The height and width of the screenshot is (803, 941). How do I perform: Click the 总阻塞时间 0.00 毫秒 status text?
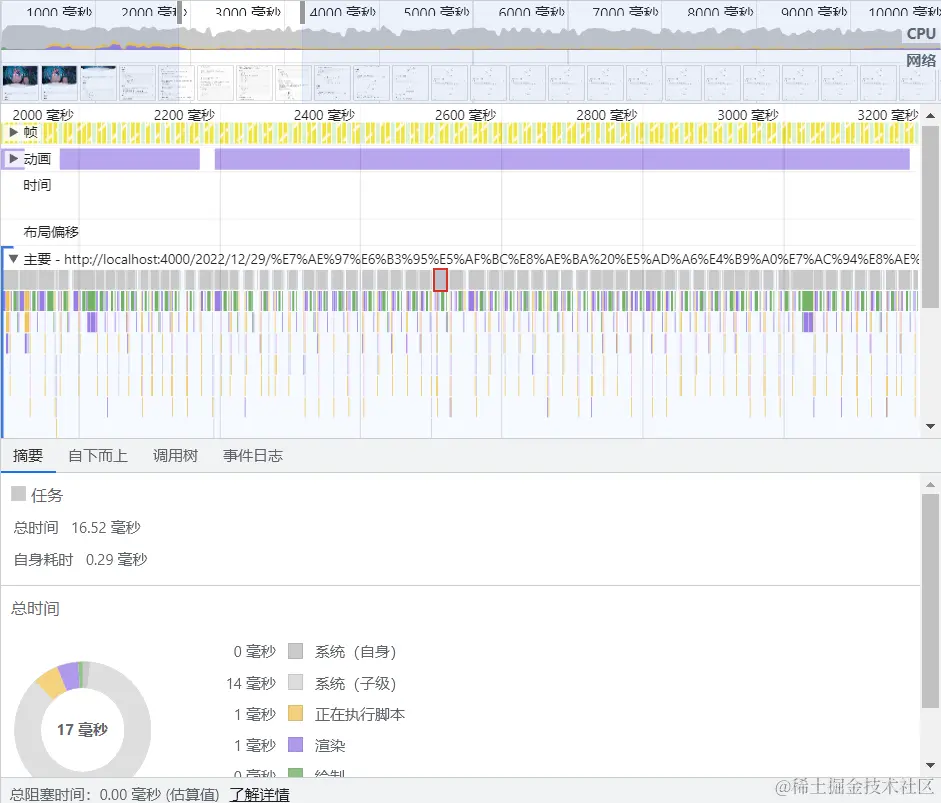pos(115,794)
